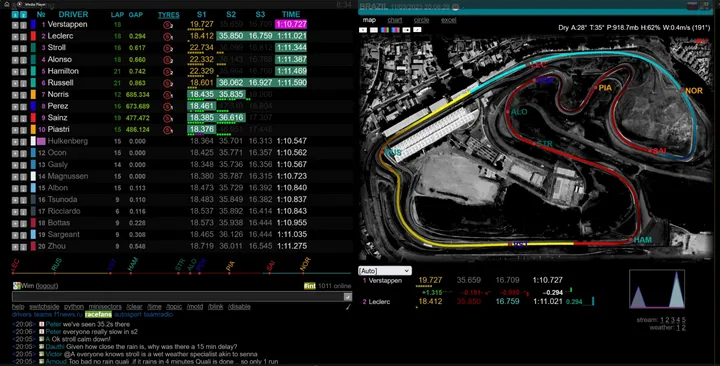The height and width of the screenshot is (366, 720).
Task: Click the down-arrow button in Leclerc's row
Action: click(x=23, y=37)
